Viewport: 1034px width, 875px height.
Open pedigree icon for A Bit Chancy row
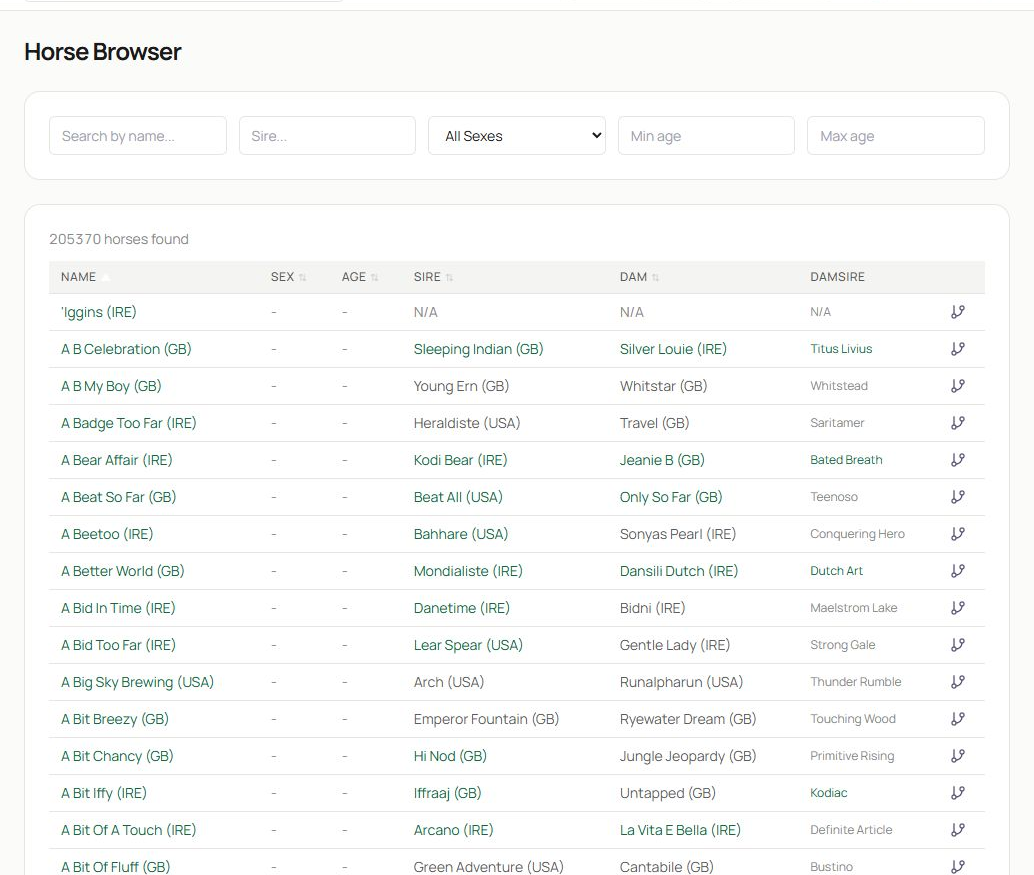click(x=958, y=755)
